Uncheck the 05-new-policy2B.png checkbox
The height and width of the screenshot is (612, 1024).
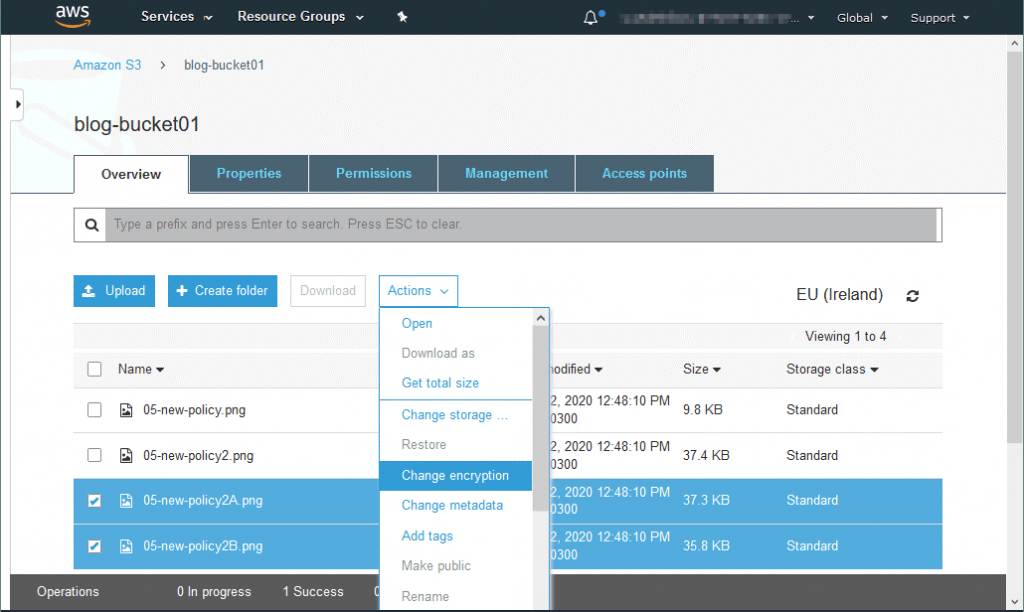95,546
